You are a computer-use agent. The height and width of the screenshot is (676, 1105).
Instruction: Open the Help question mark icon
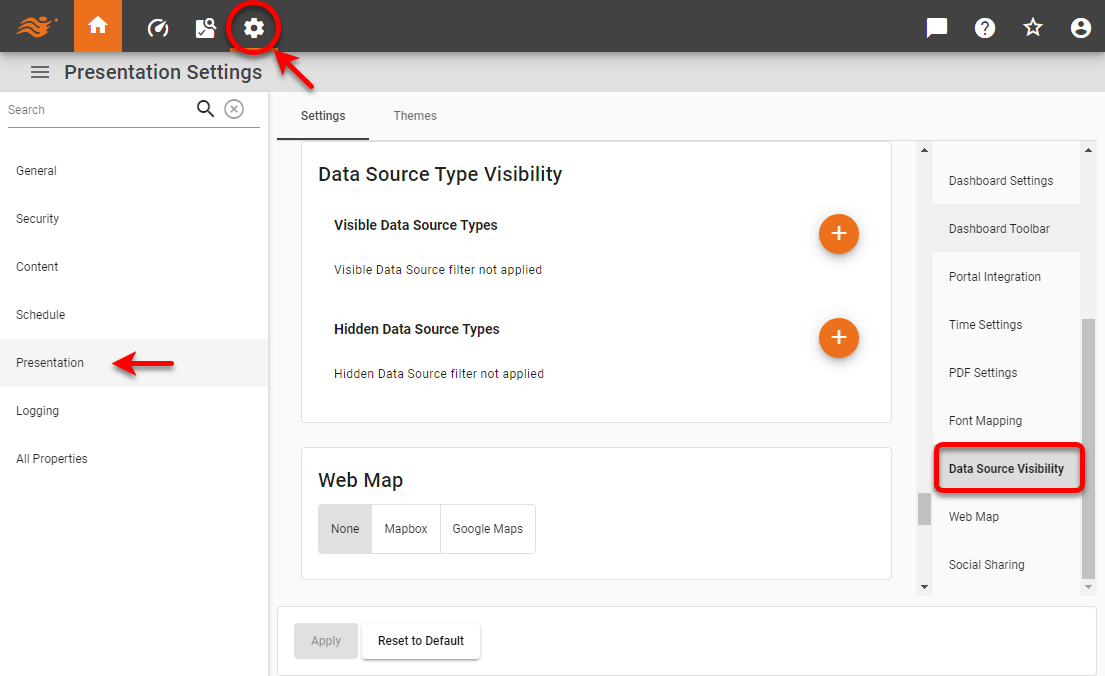[x=985, y=27]
